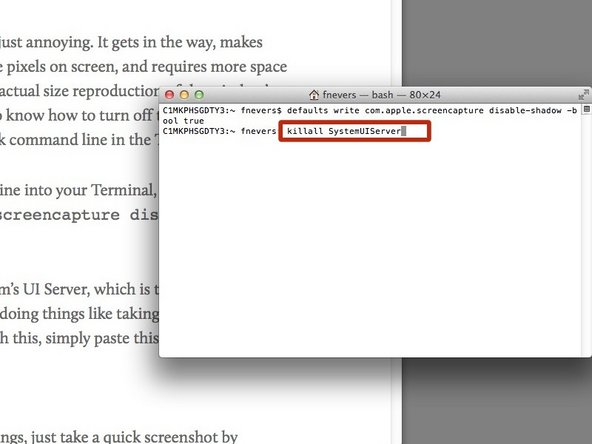Minimize Terminal using the yellow button
Screen dimensions: 592x444
[184, 95]
